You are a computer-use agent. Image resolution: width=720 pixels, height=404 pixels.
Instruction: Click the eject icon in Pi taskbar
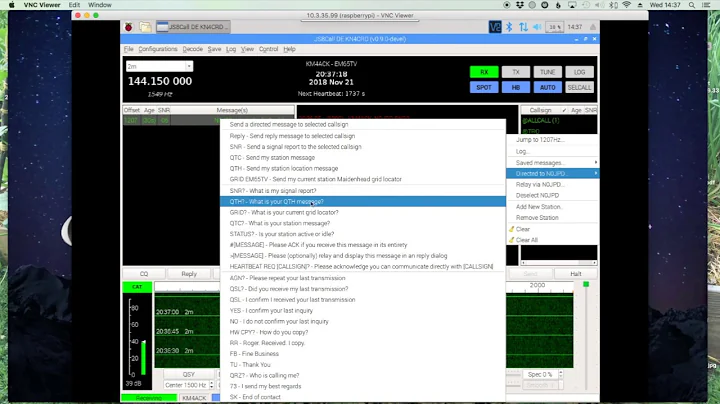click(x=593, y=27)
